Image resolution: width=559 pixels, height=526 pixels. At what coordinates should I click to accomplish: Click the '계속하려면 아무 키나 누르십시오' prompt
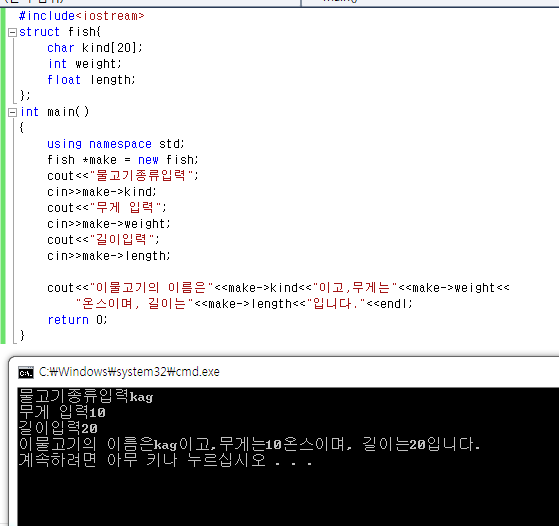click(166, 460)
